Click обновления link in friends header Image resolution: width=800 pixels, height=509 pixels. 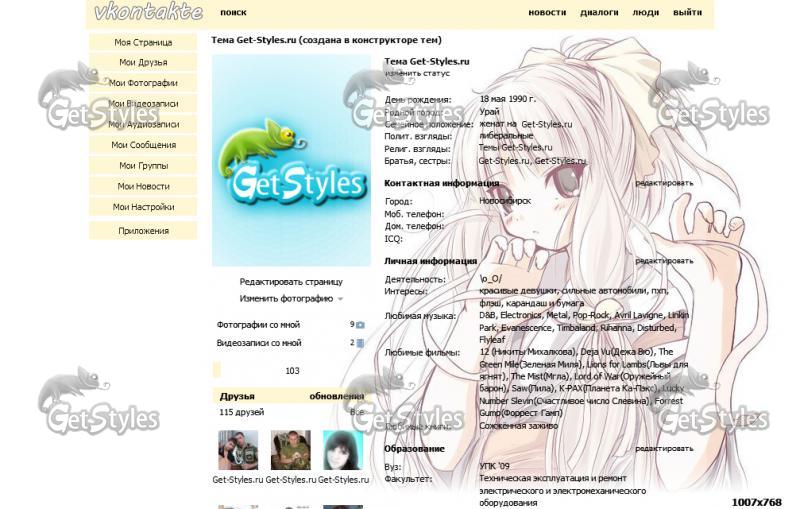pyautogui.click(x=337, y=396)
